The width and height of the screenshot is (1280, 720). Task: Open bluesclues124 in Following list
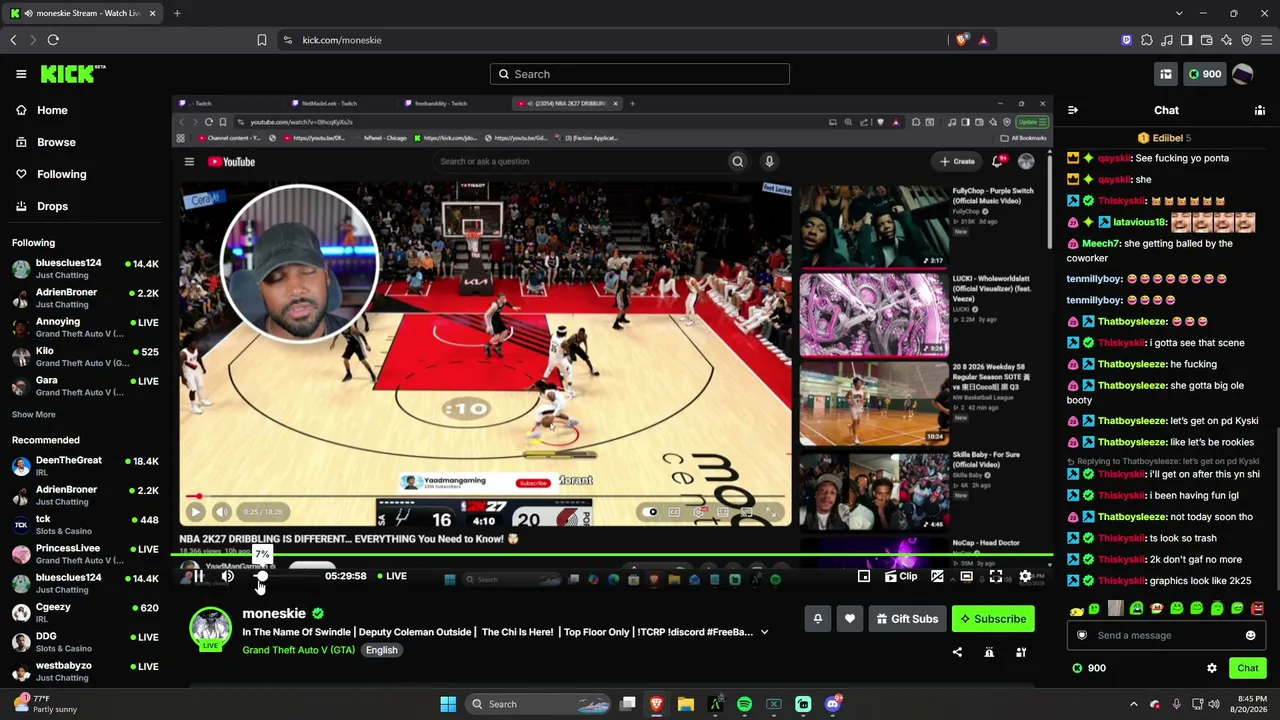coord(85,270)
